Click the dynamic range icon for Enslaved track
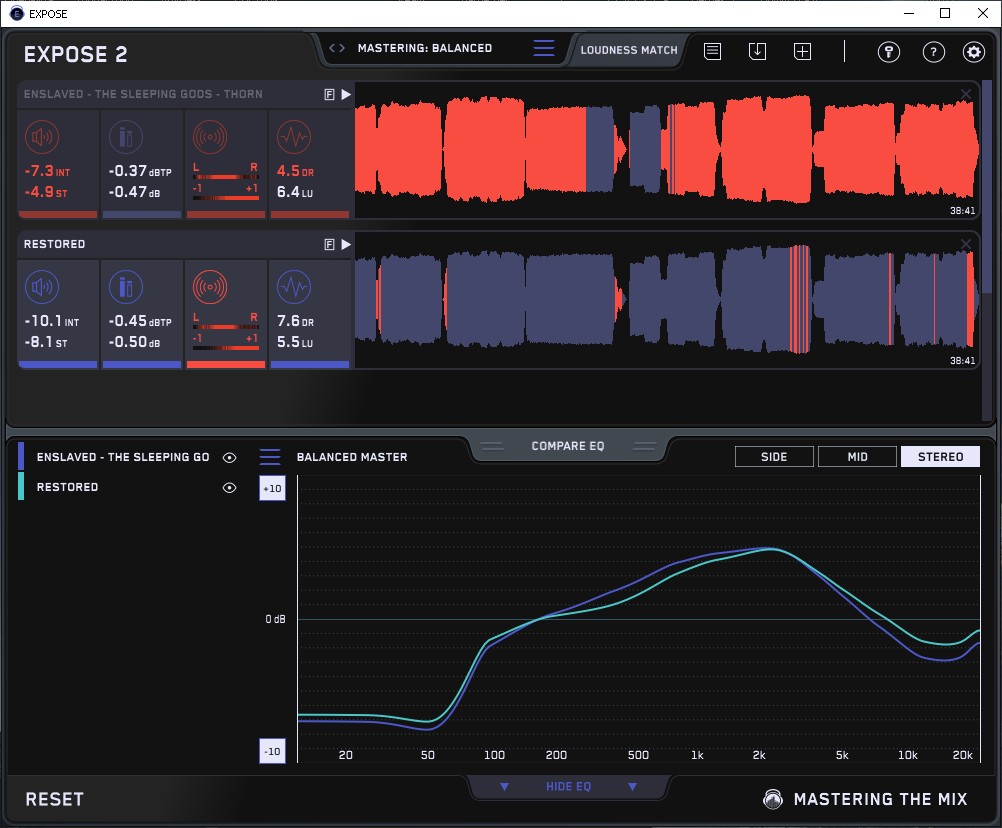This screenshot has width=1002, height=828. click(294, 137)
